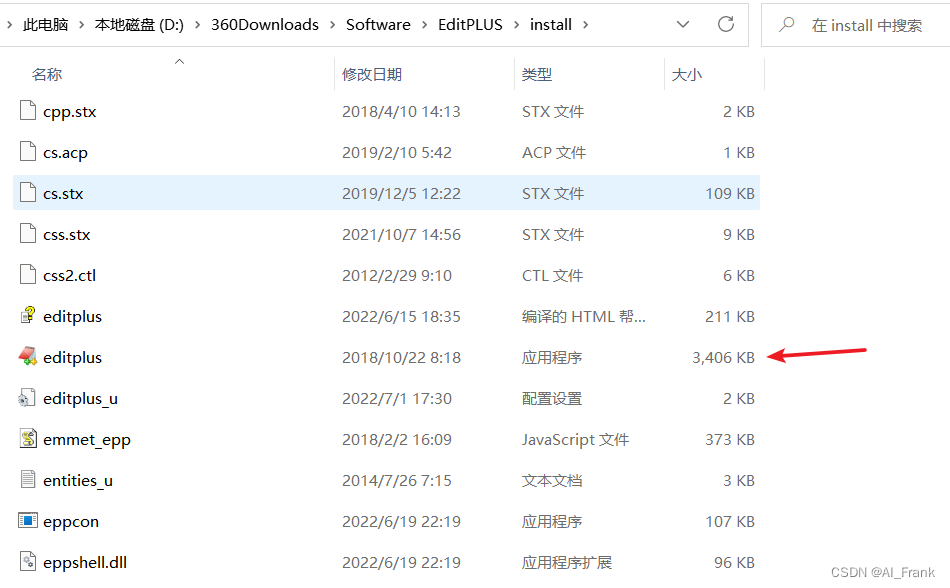The image size is (950, 588).
Task: Click the eppcon application icon
Action: pyautogui.click(x=28, y=521)
